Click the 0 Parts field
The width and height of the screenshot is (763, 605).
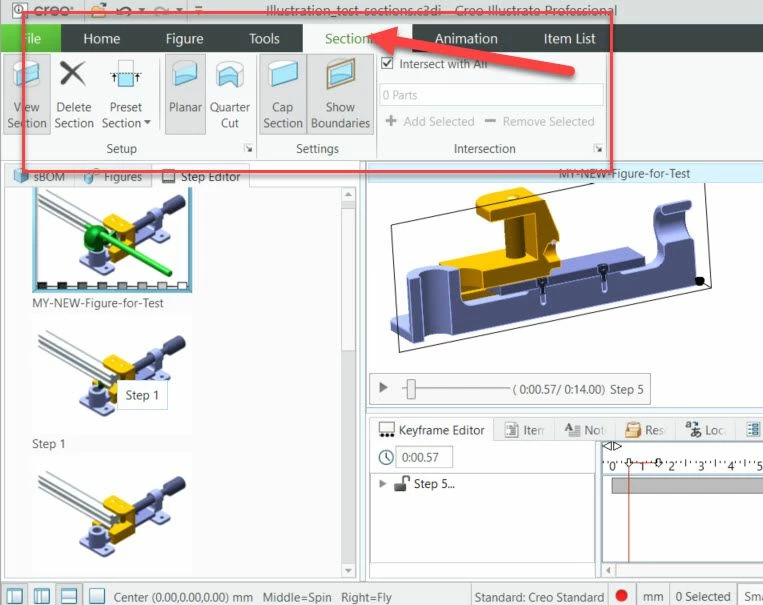[491, 95]
